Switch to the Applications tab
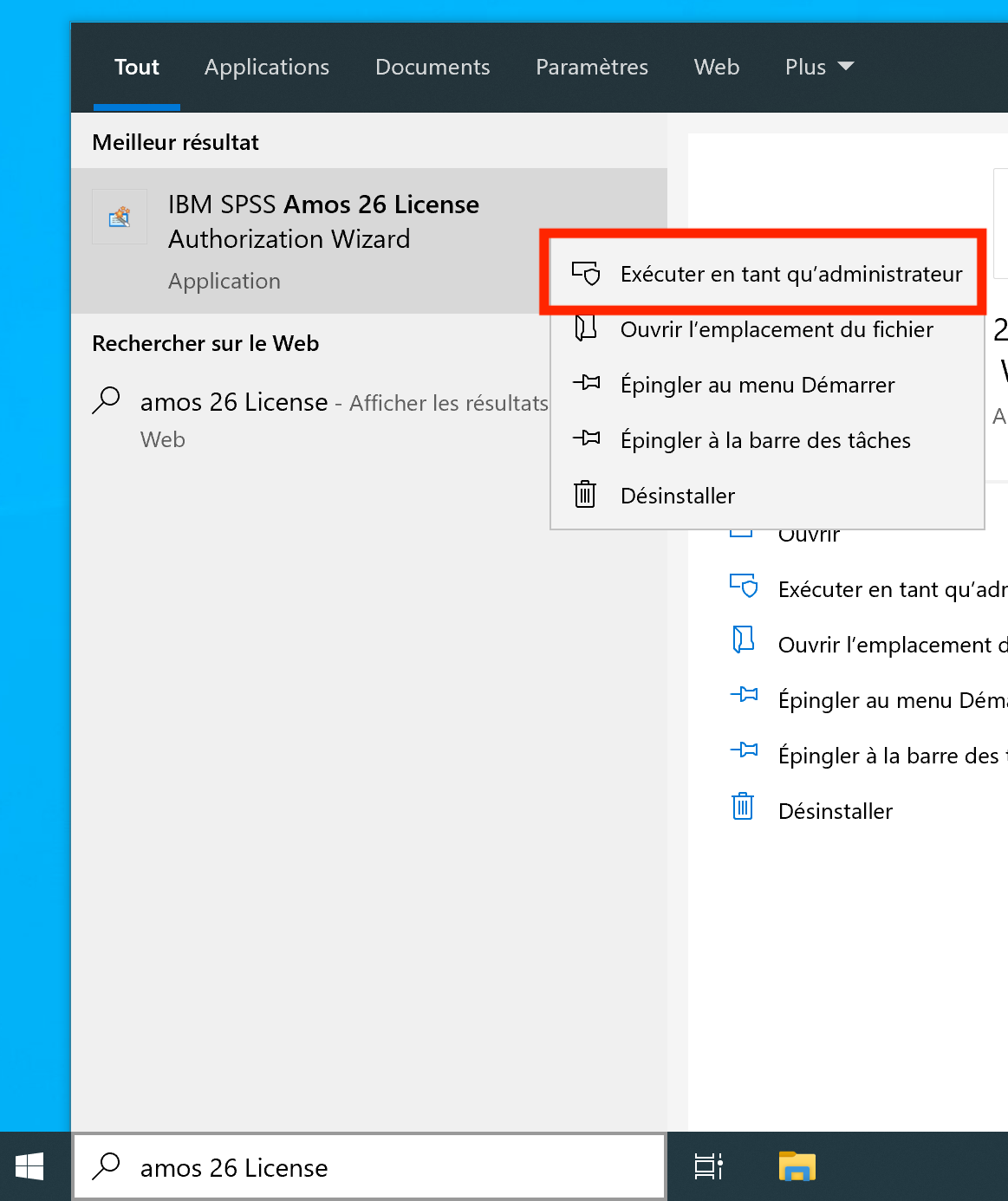This screenshot has width=1008, height=1201. click(267, 68)
